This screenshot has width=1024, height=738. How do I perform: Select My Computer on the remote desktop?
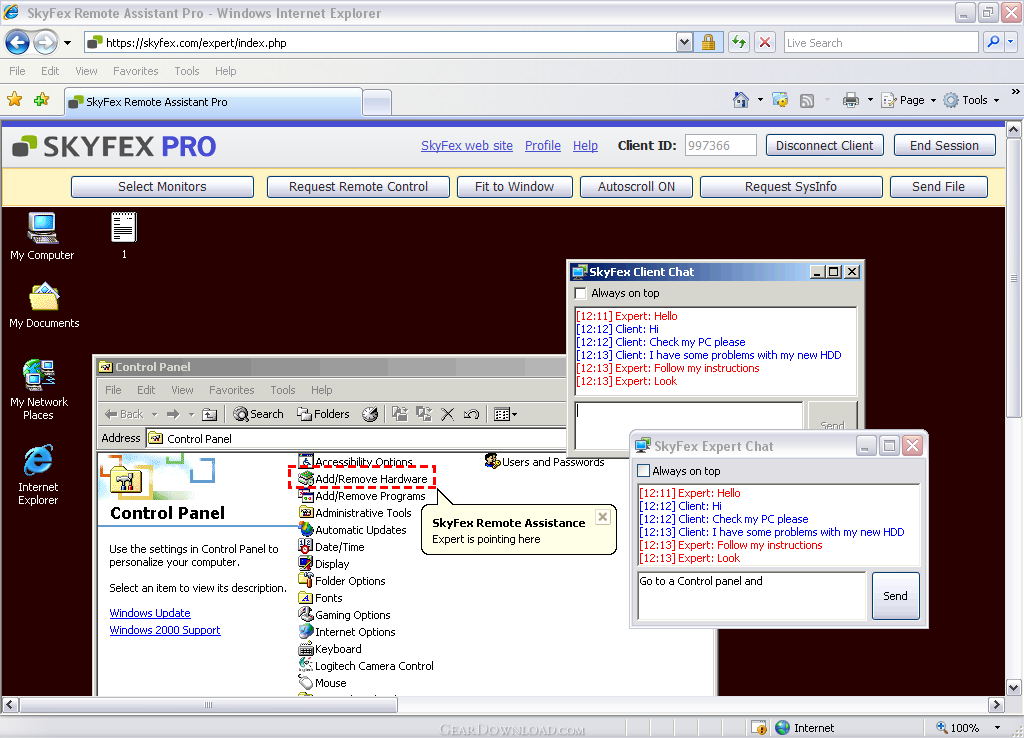click(x=42, y=236)
